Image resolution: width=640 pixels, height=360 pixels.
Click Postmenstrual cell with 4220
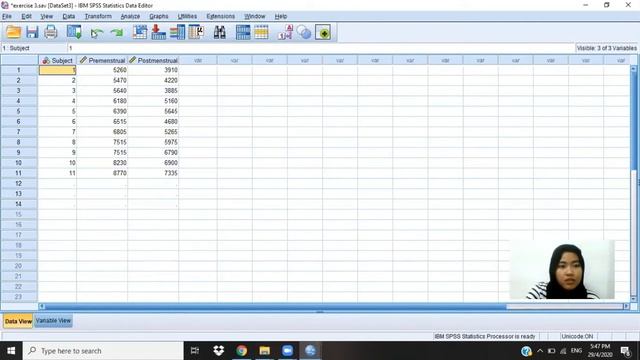coord(153,80)
